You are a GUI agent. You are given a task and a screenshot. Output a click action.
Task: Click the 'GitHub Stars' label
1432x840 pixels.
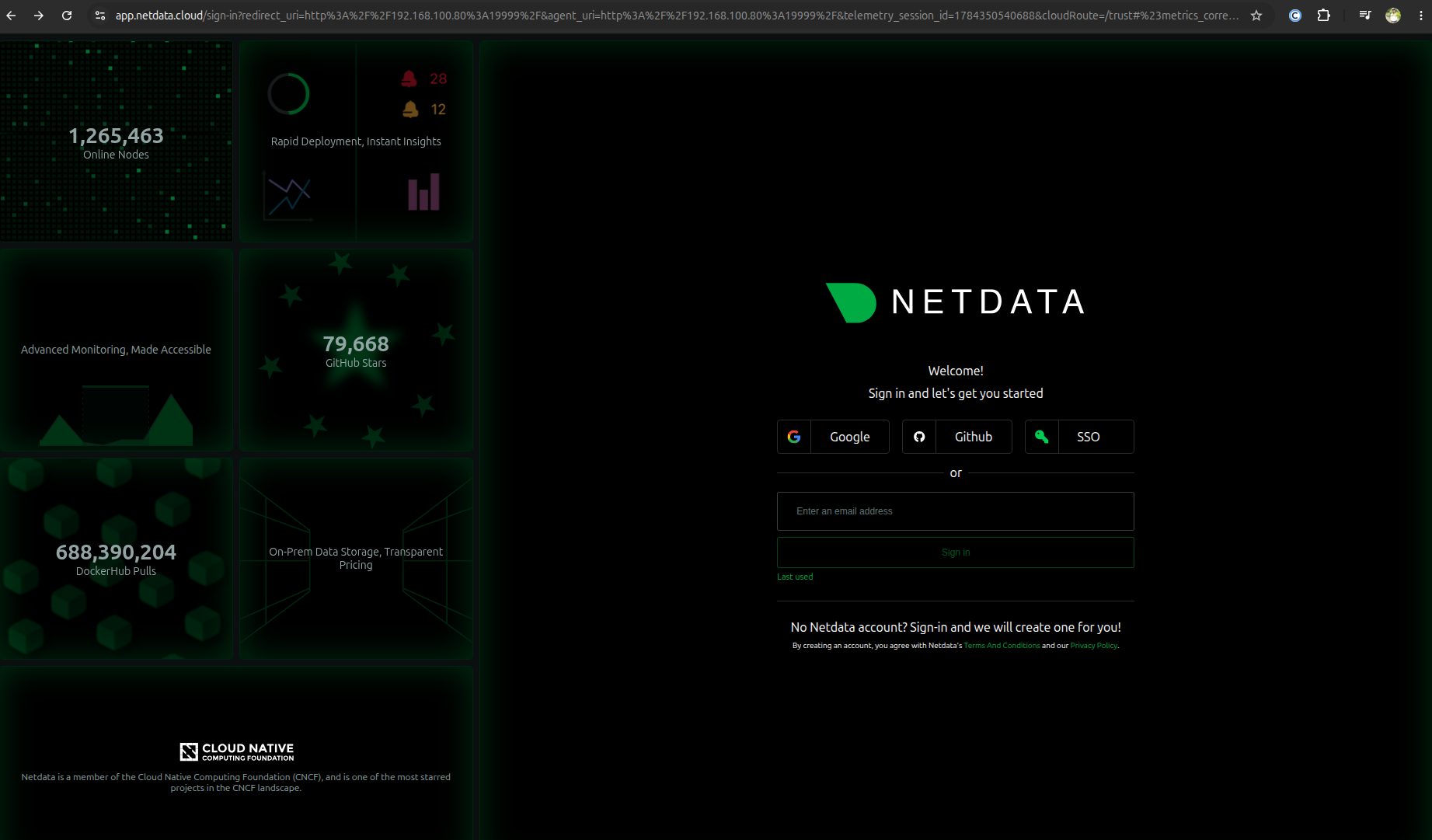pos(356,363)
